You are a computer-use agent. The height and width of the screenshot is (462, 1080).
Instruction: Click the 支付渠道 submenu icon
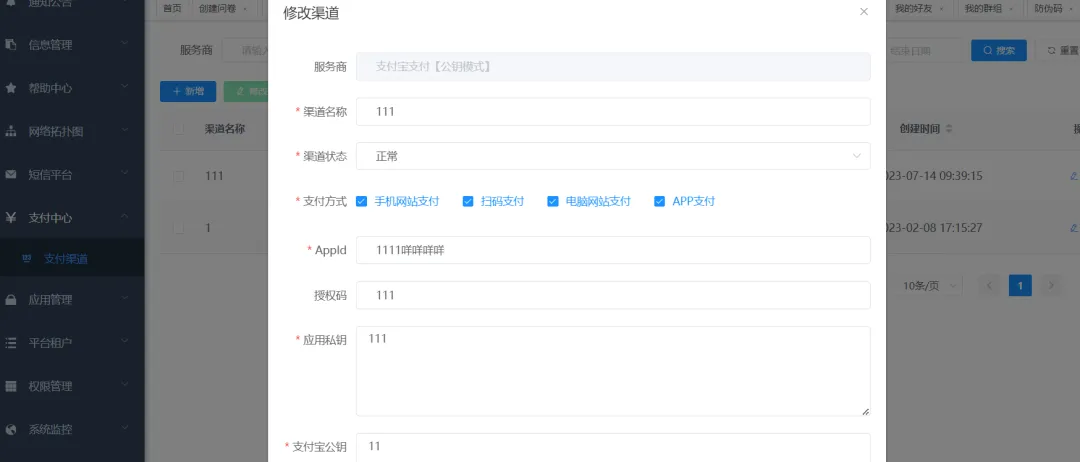[x=28, y=259]
